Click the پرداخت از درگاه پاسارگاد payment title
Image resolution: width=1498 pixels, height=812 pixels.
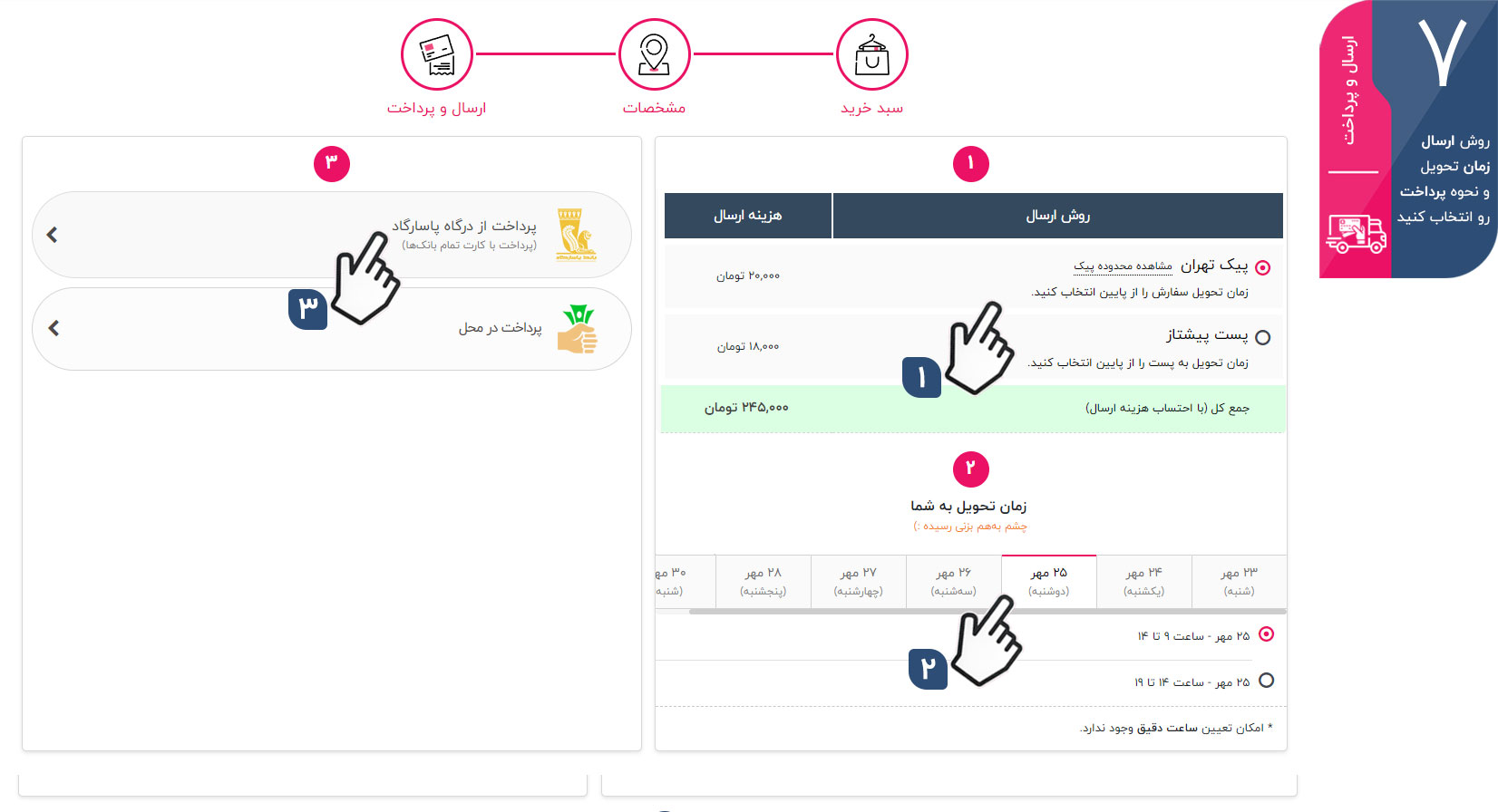click(x=464, y=226)
